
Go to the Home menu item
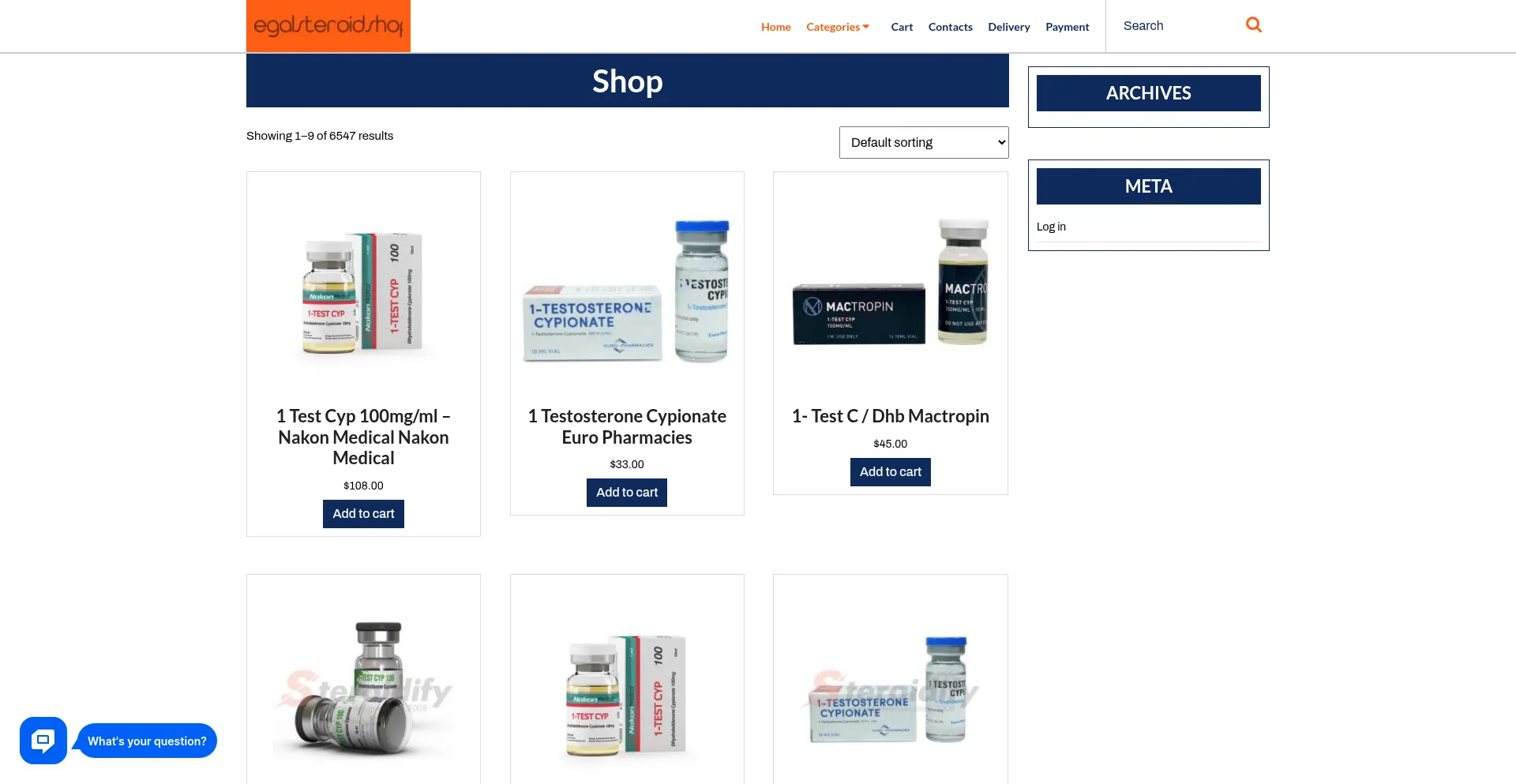pos(775,27)
